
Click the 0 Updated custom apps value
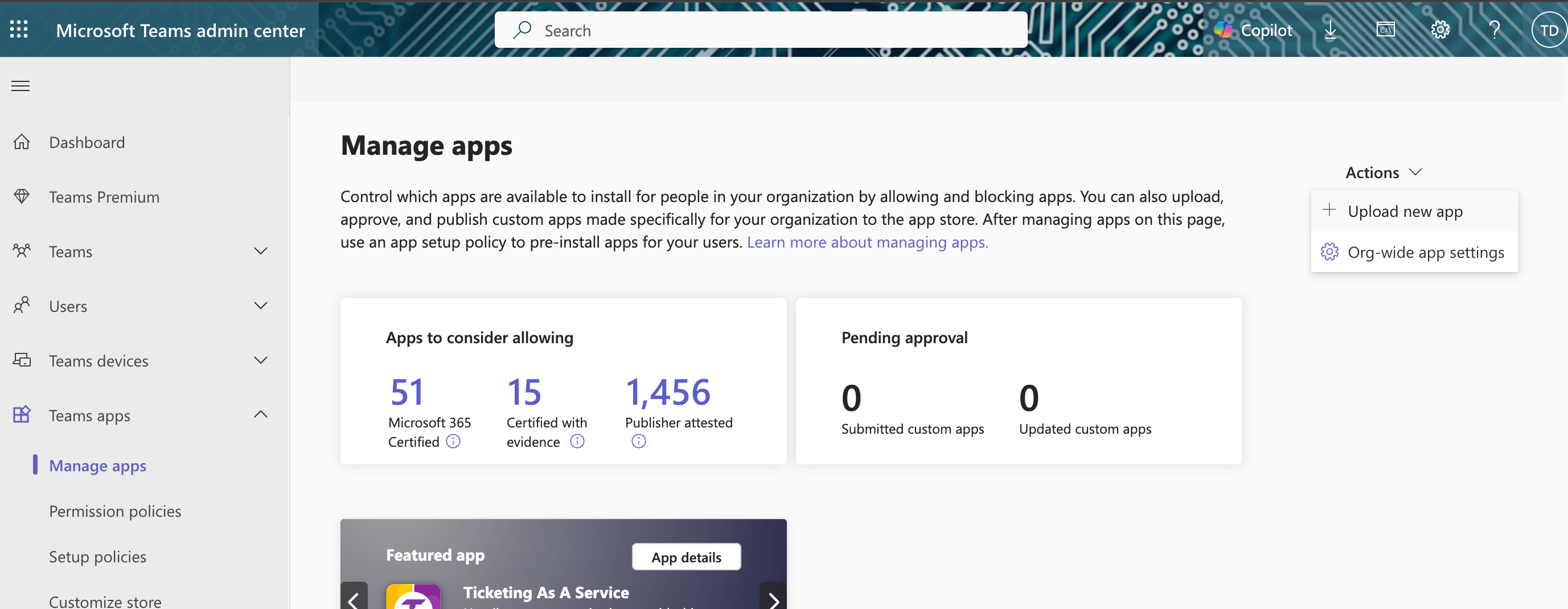point(1029,398)
